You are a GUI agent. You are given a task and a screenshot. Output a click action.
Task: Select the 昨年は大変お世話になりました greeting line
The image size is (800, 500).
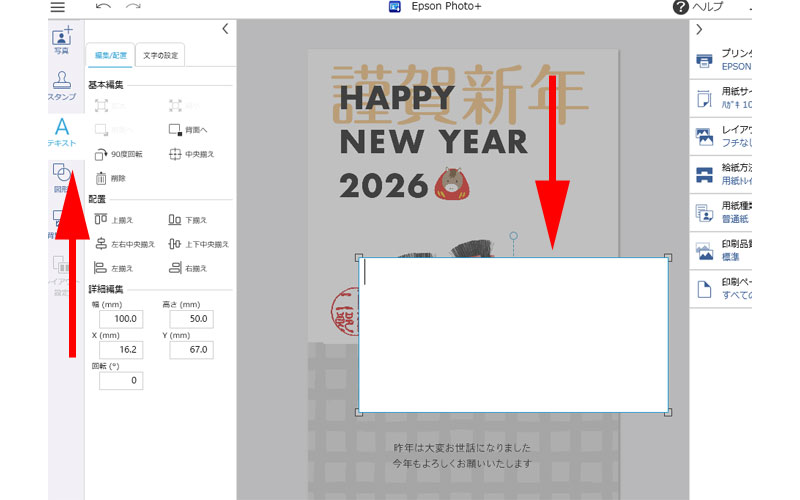tap(462, 448)
